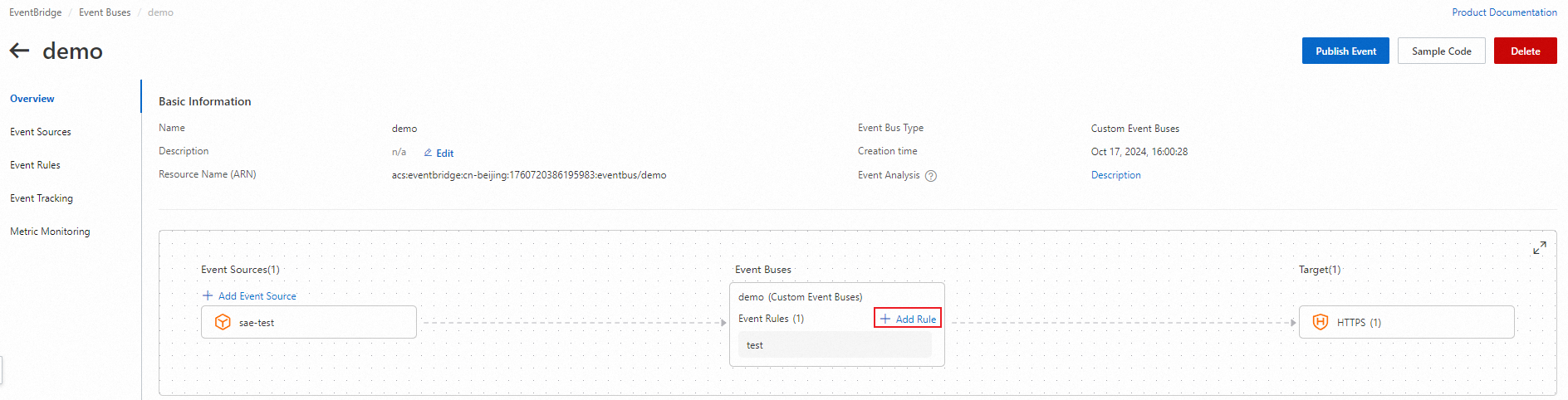Click the pencil edit icon beside Description
Image resolution: width=1568 pixels, height=400 pixels.
point(428,153)
